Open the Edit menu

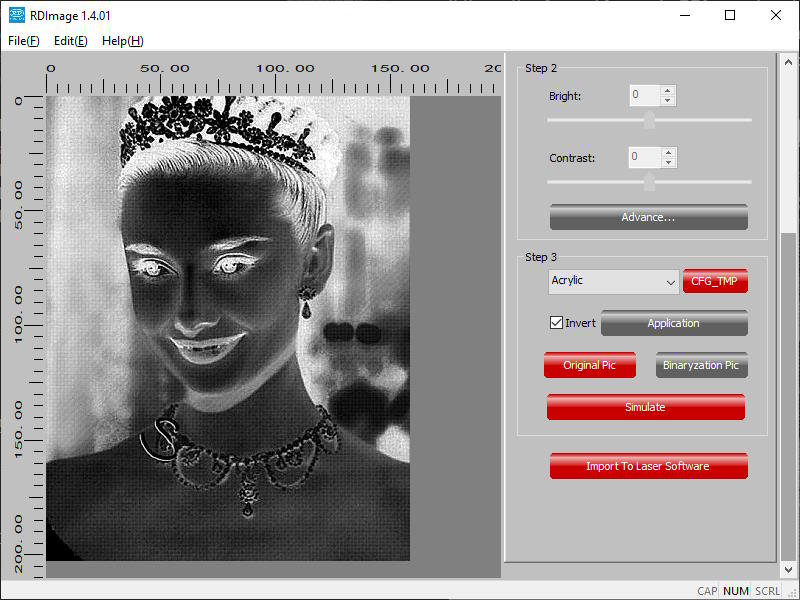71,41
